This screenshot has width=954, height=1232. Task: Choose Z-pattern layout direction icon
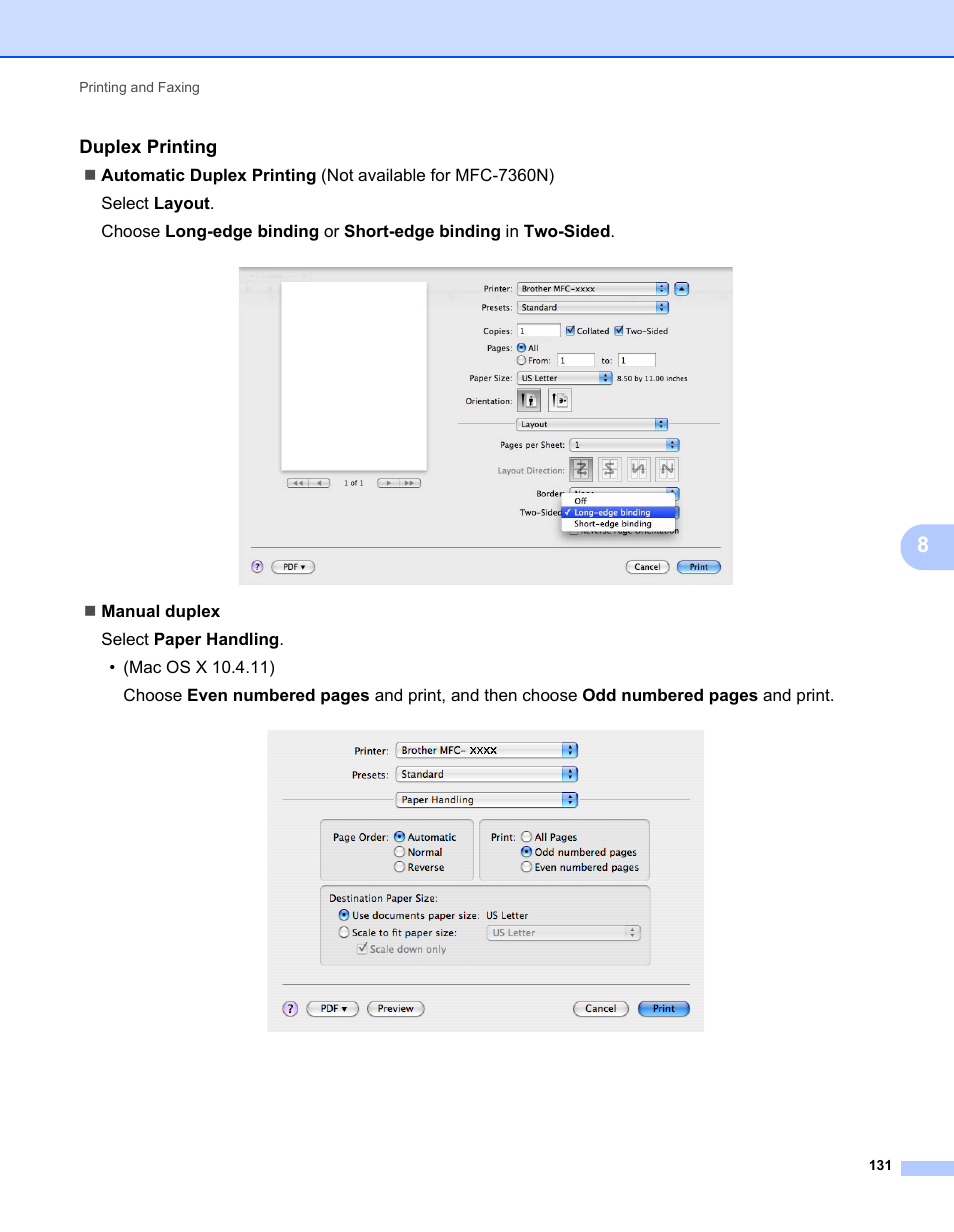[x=581, y=469]
